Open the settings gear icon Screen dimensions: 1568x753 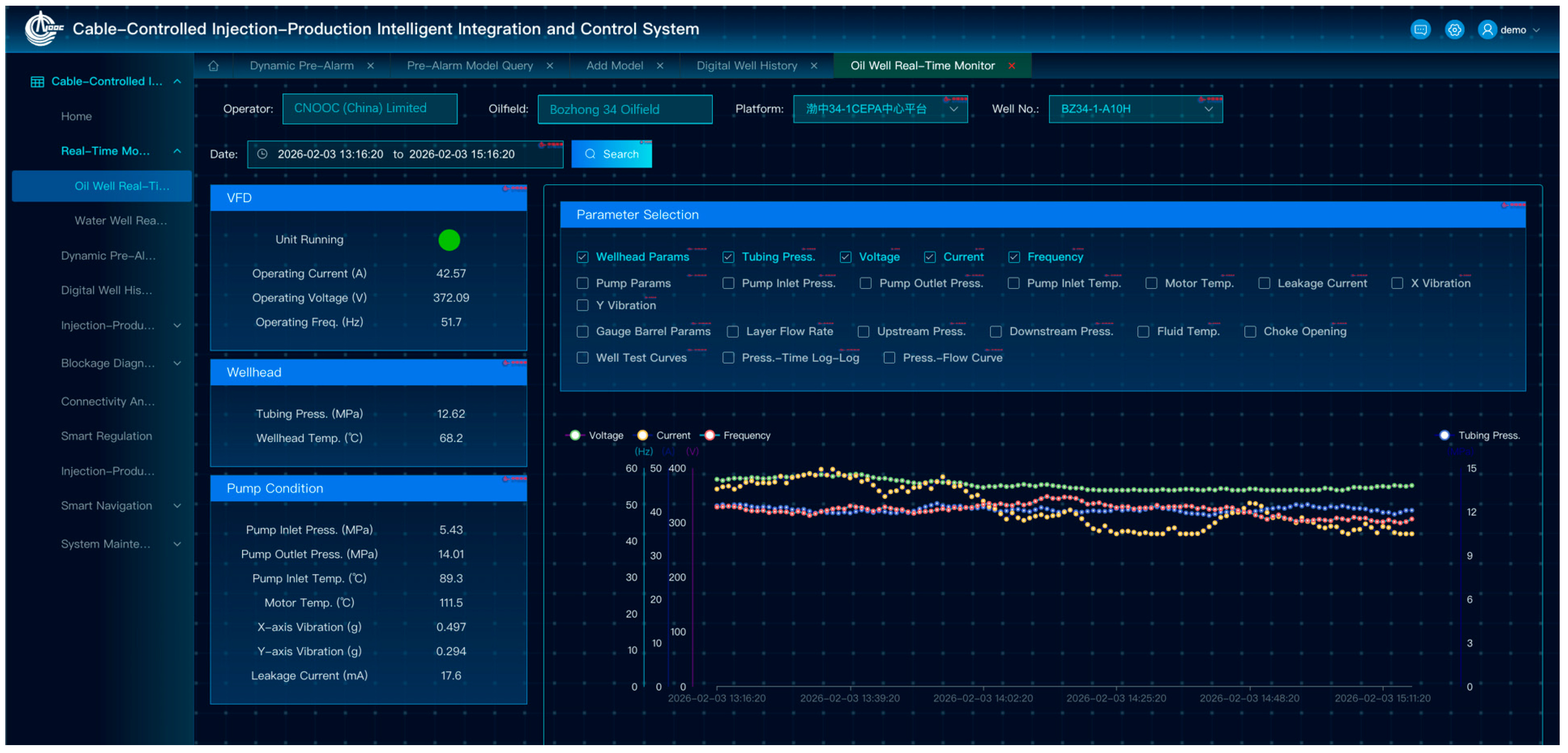pyautogui.click(x=1454, y=29)
